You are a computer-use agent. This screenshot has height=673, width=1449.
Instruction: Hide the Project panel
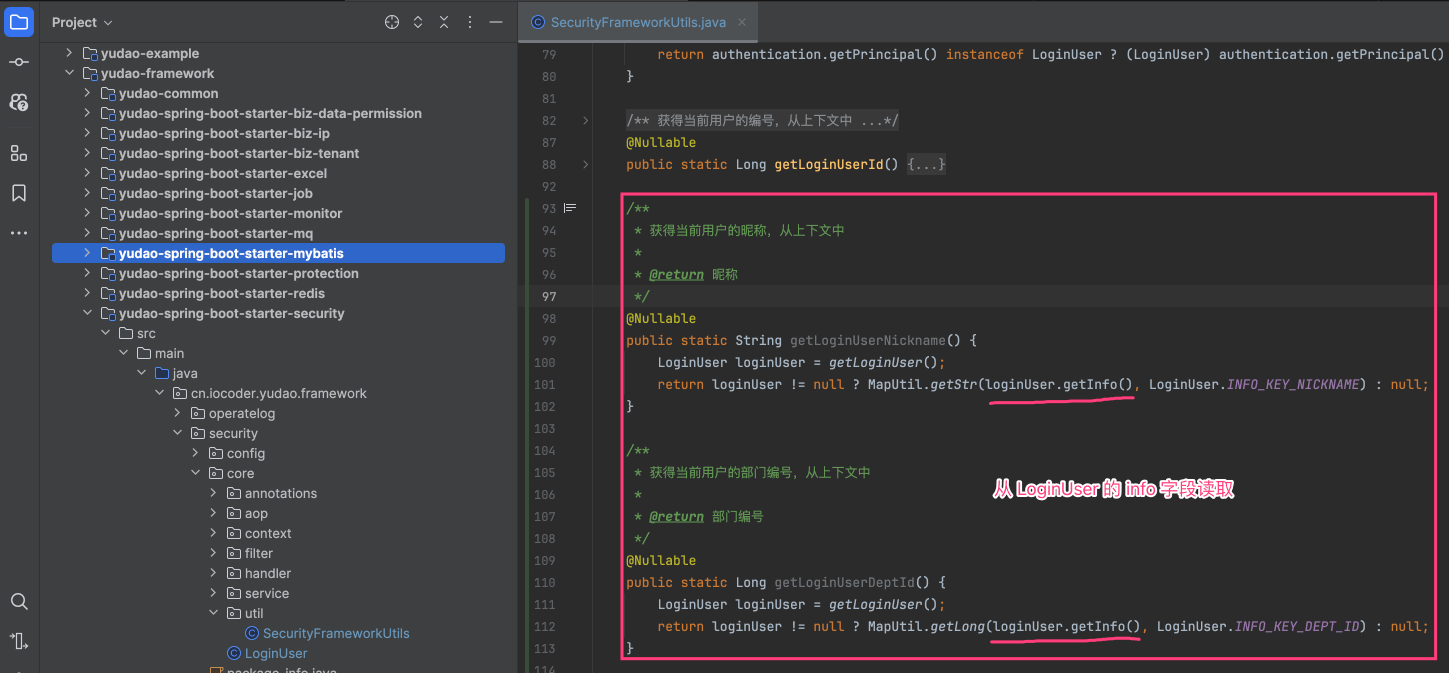[x=496, y=22]
